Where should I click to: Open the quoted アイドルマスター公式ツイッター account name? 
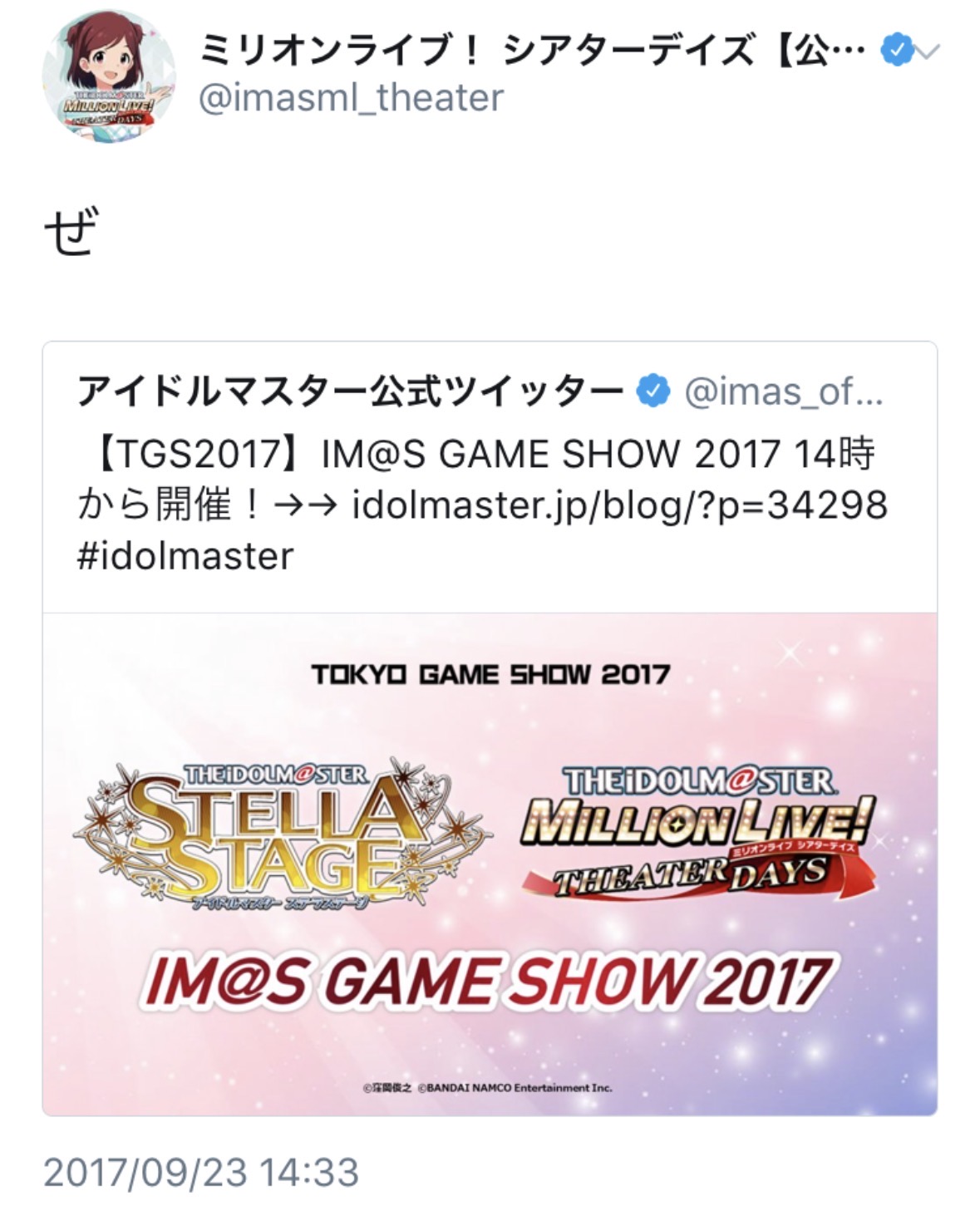(x=350, y=391)
